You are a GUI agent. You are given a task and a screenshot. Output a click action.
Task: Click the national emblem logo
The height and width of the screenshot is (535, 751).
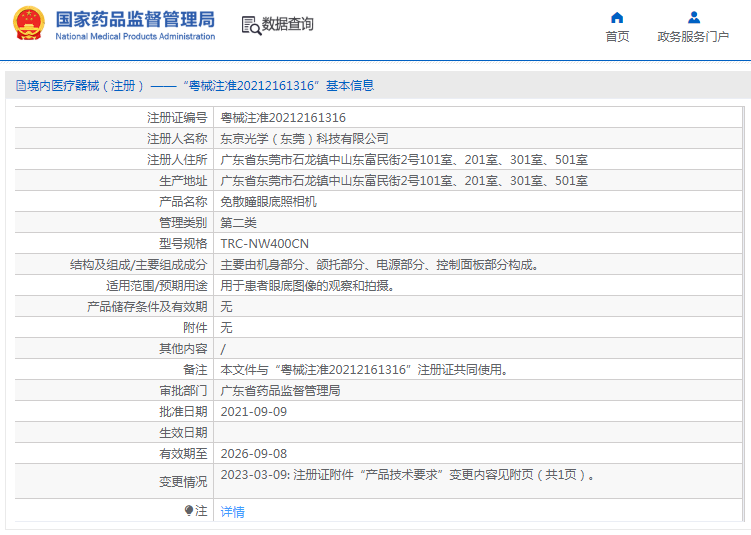pyautogui.click(x=29, y=23)
